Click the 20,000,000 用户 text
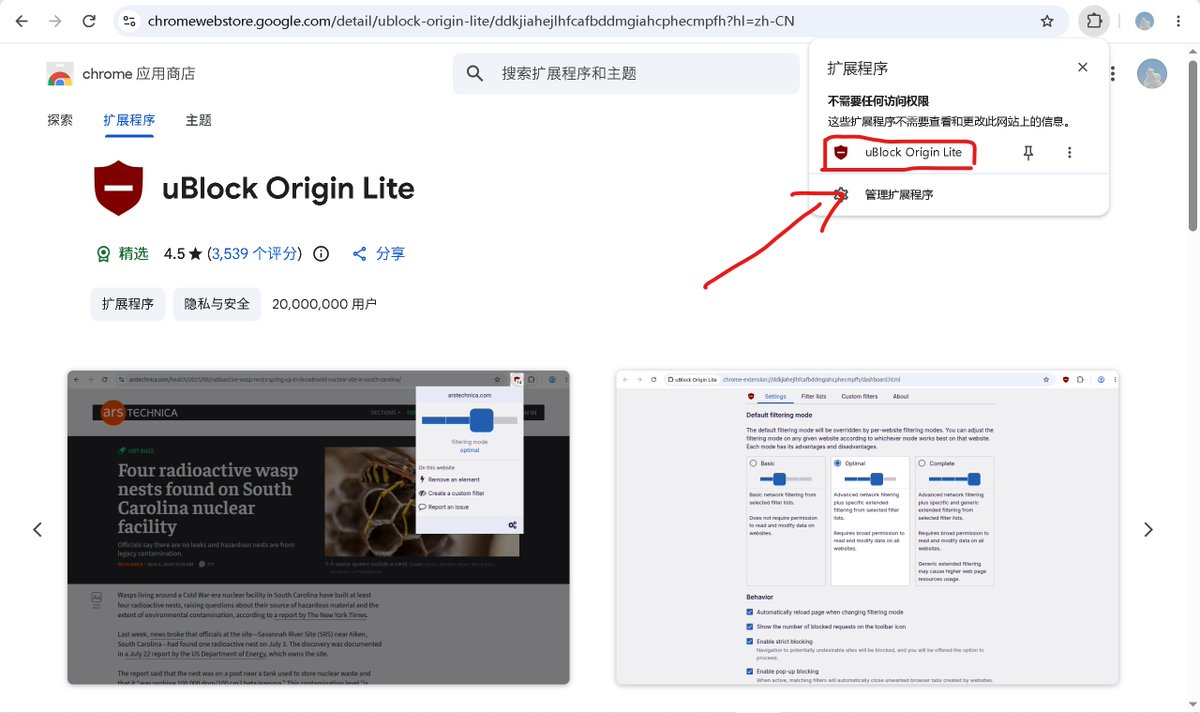The width and height of the screenshot is (1200, 713). (324, 304)
